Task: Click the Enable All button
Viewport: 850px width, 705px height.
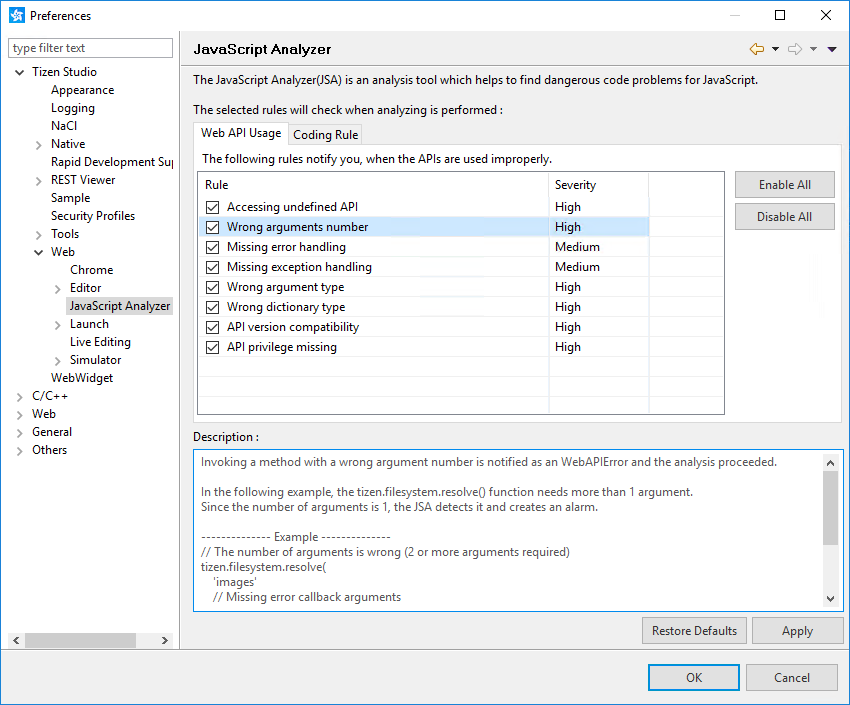Action: (784, 185)
